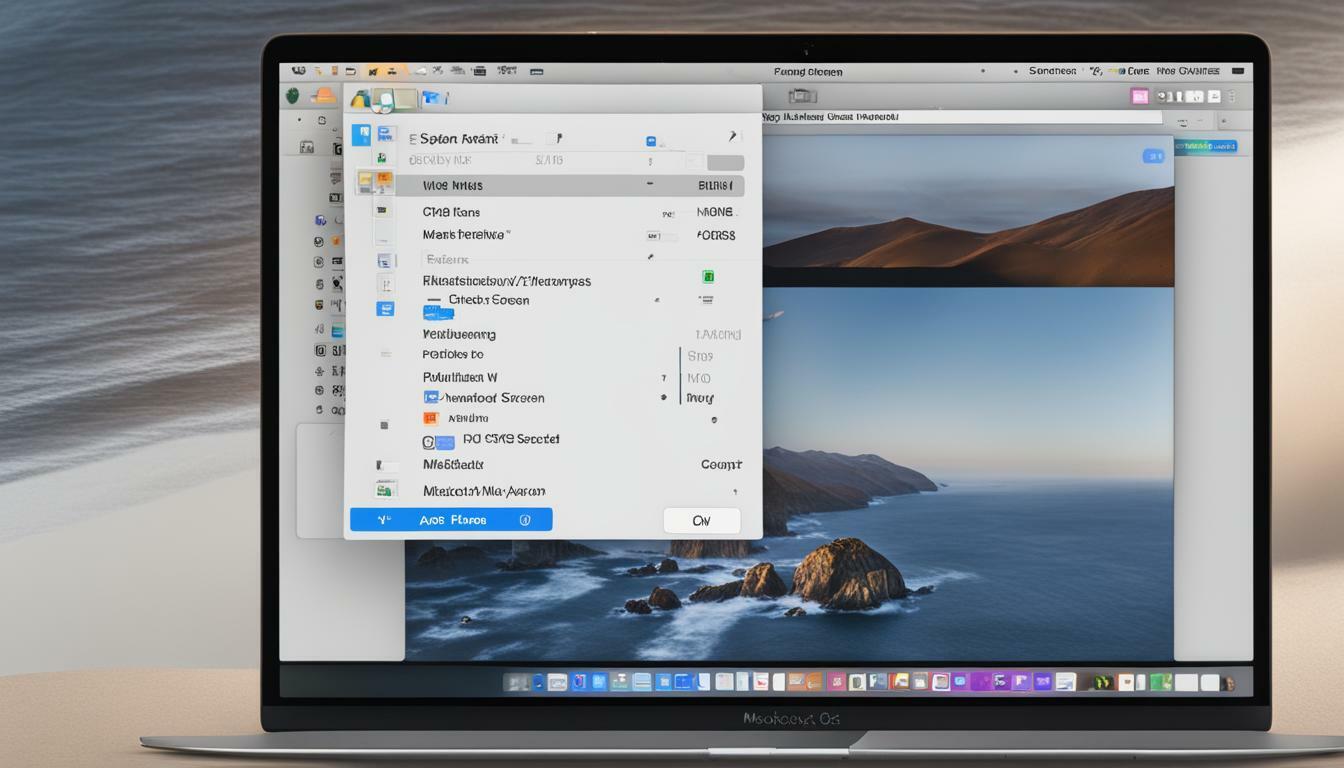Screen dimensions: 1344x768
Task: Click the window title menu in the top bar
Action: tap(807, 71)
